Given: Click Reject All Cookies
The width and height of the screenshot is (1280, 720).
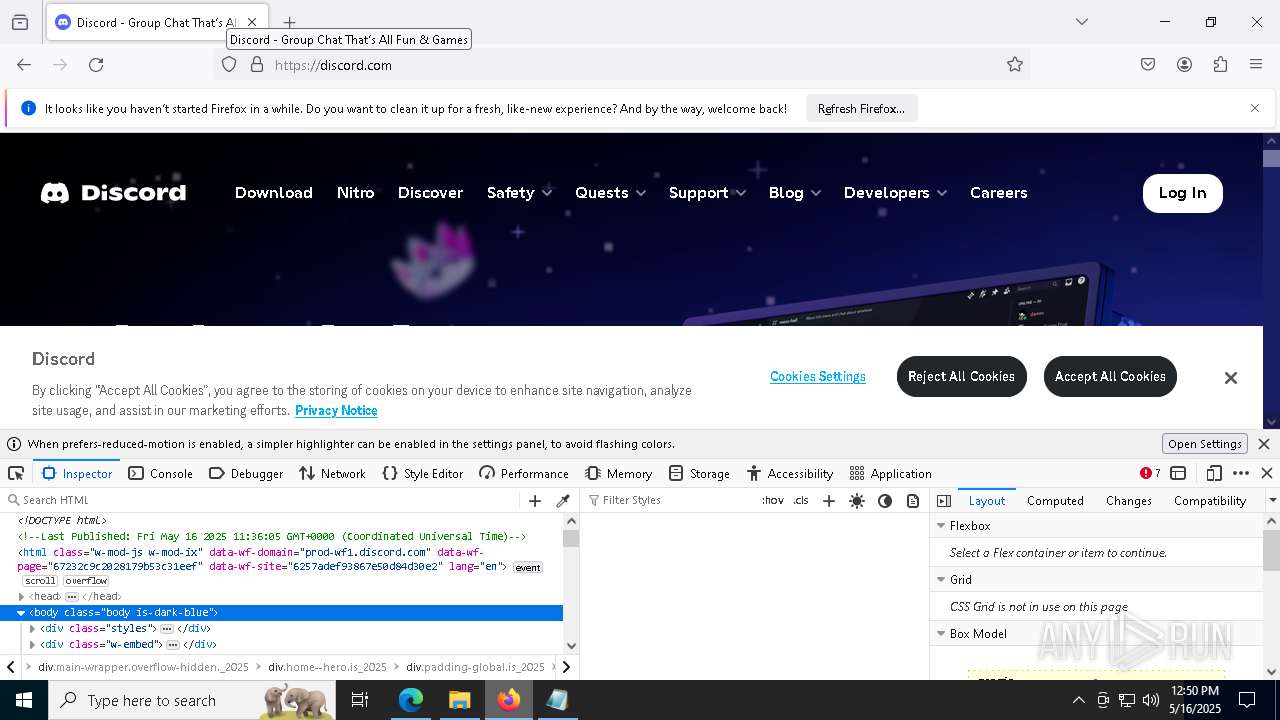Looking at the screenshot, I should (961, 376).
